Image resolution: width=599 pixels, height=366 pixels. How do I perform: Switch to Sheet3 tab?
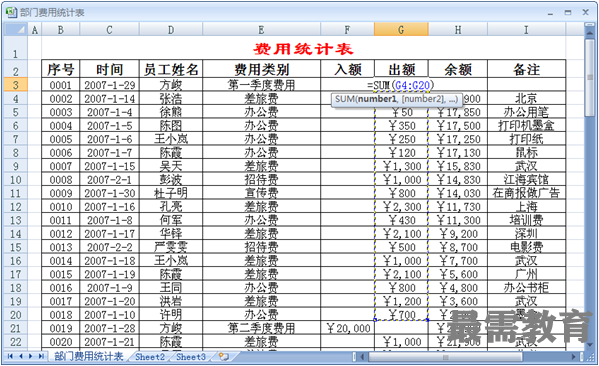click(191, 357)
